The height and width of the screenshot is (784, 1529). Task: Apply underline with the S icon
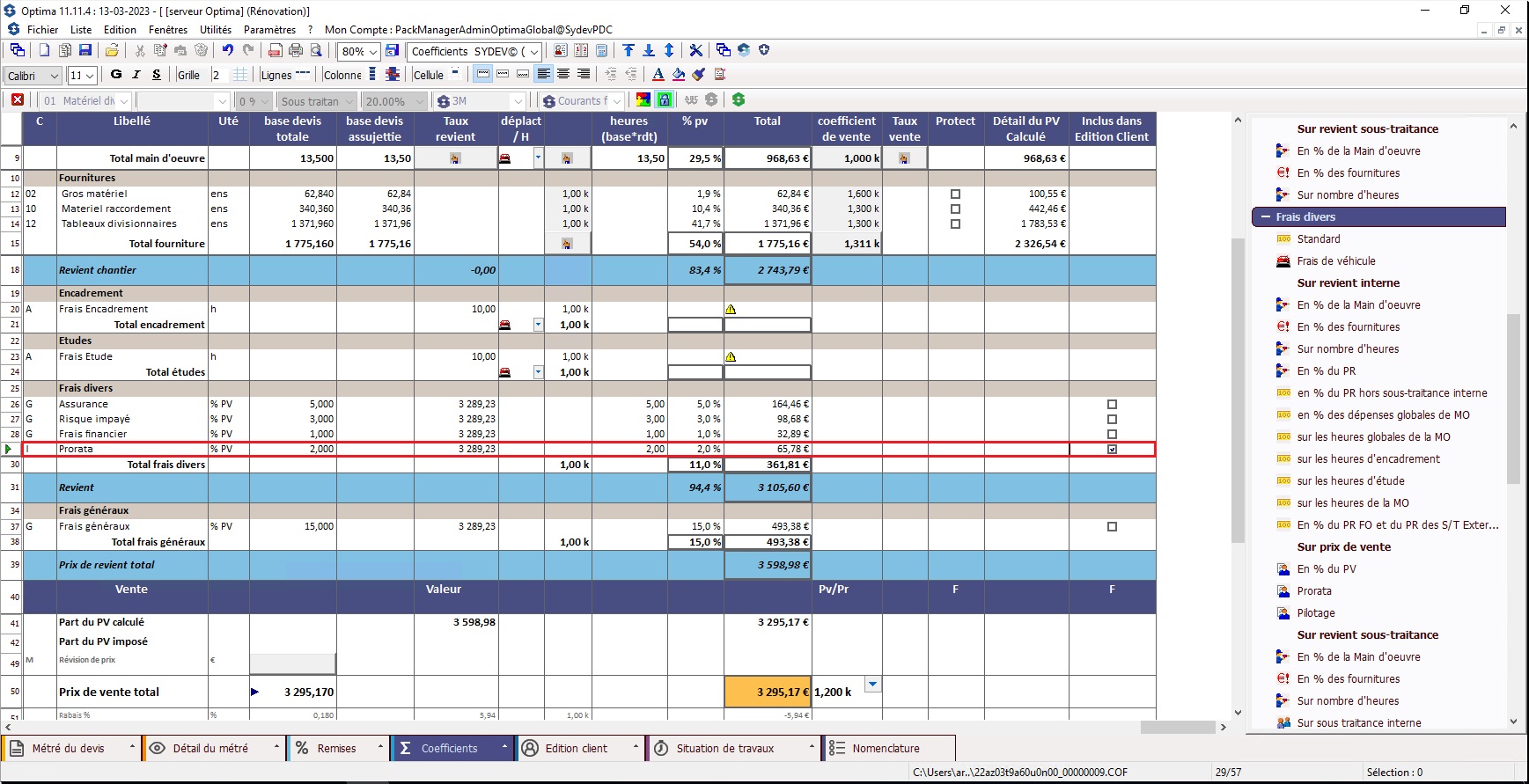[157, 75]
